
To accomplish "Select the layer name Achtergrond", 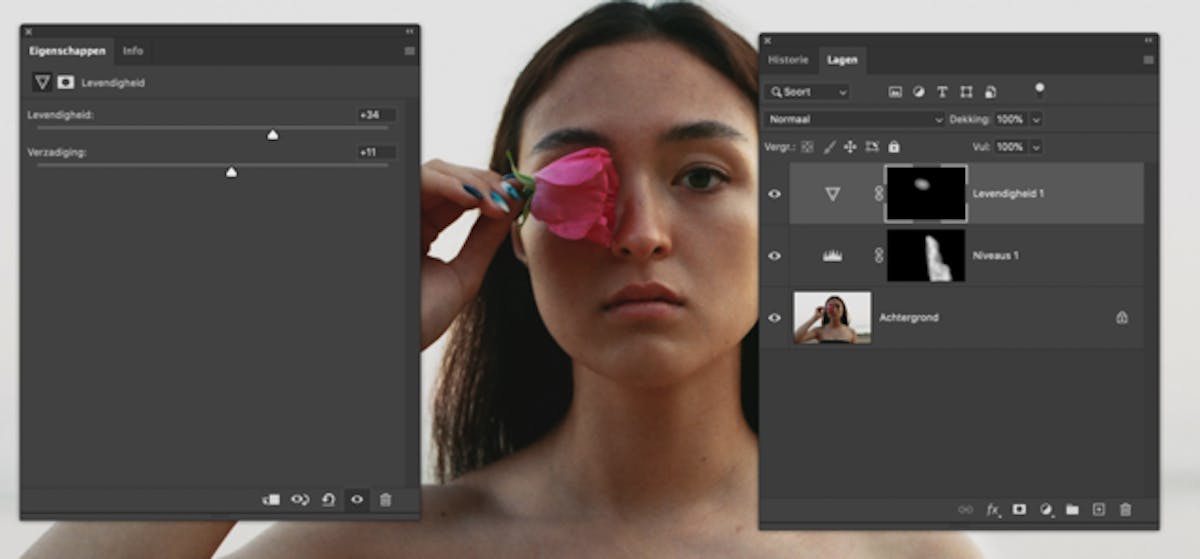I will click(908, 318).
